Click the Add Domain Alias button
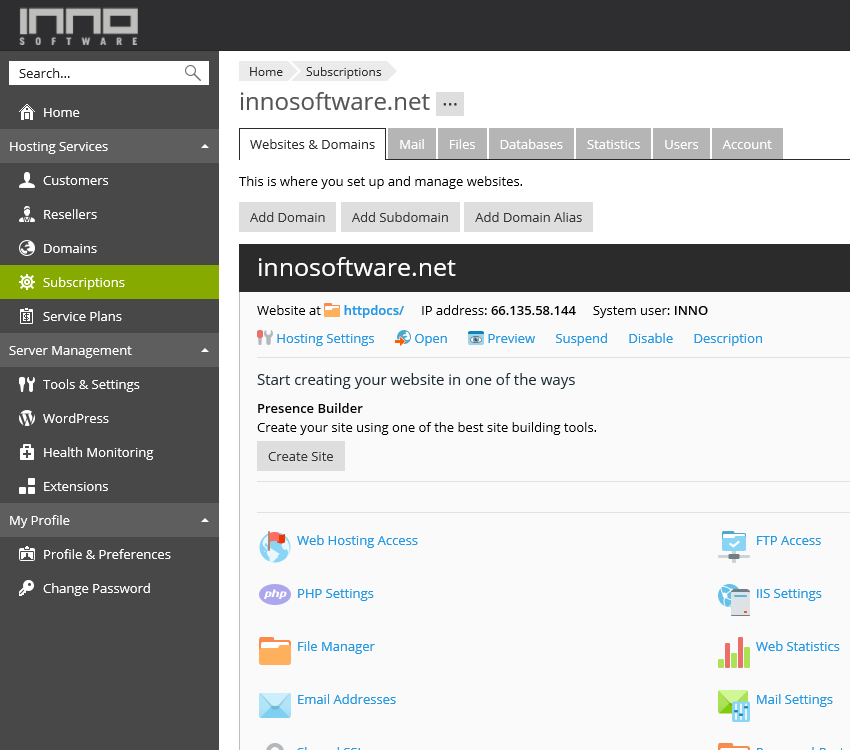The image size is (850, 750). coord(529,217)
